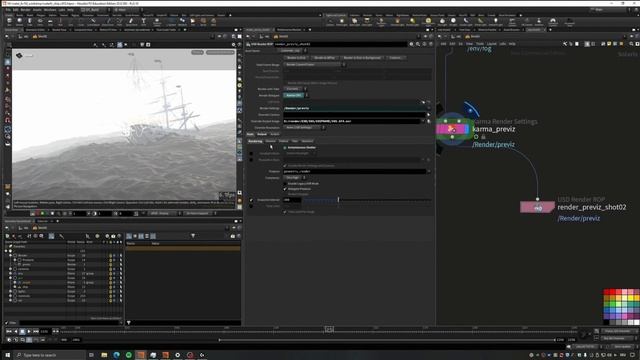Click the Stage path in viewport pane
Screen dimensions: 640x360
(40, 36)
